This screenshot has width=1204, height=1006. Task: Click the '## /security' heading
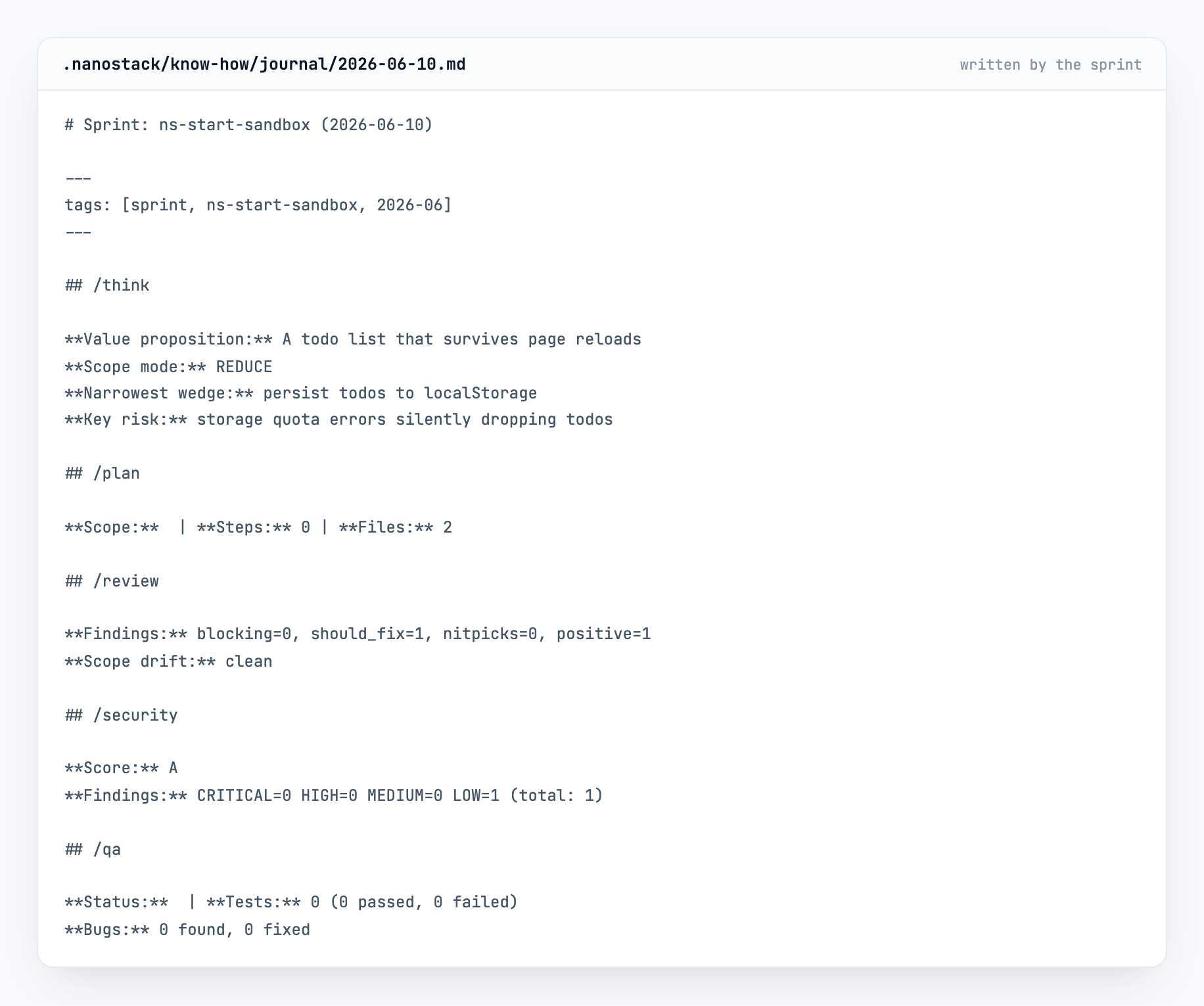[x=121, y=715]
